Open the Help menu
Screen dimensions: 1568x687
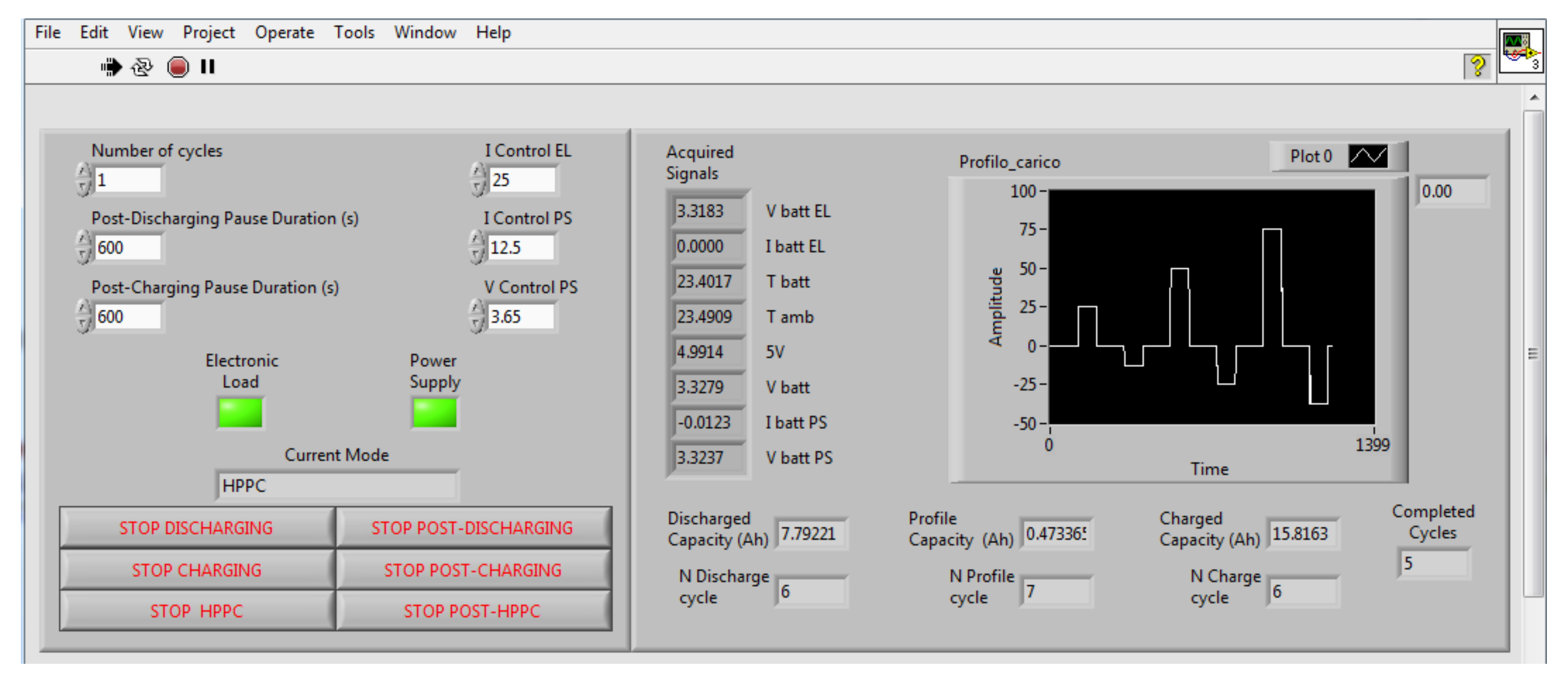[x=493, y=32]
